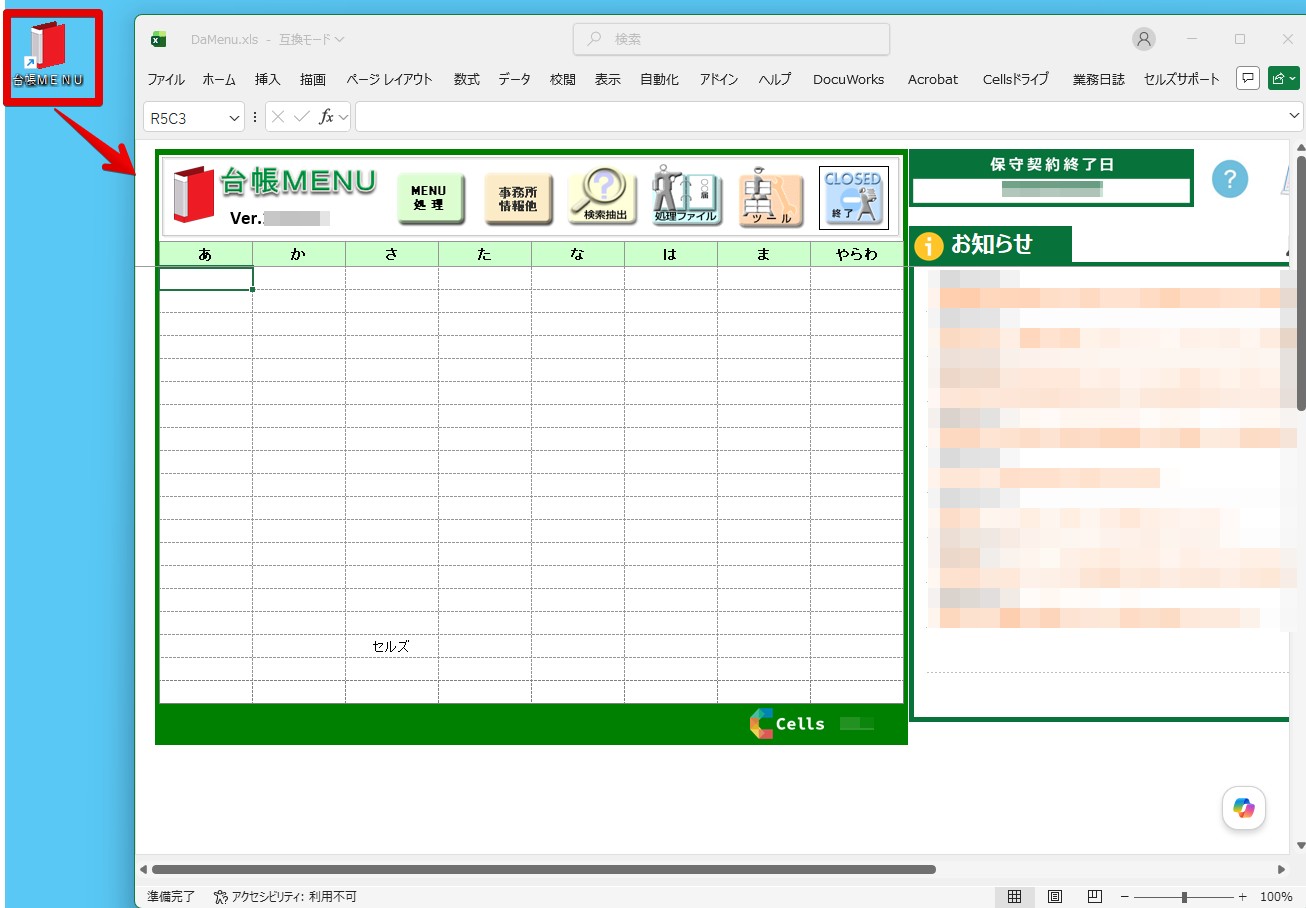Select the か column header
The height and width of the screenshot is (908, 1306).
(299, 254)
